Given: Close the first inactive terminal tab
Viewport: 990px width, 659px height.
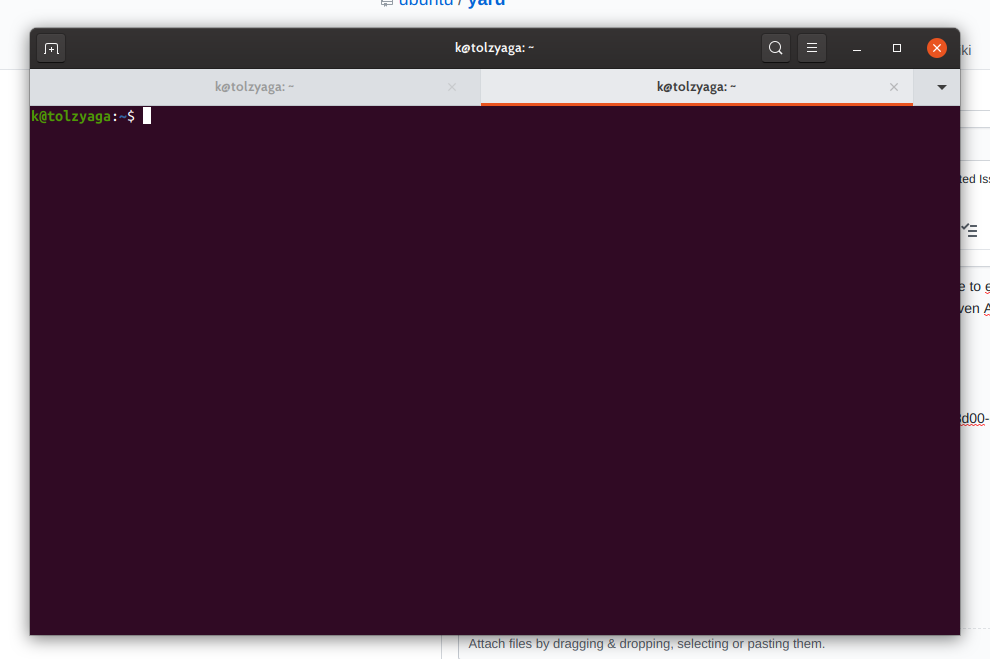Looking at the screenshot, I should tap(452, 87).
